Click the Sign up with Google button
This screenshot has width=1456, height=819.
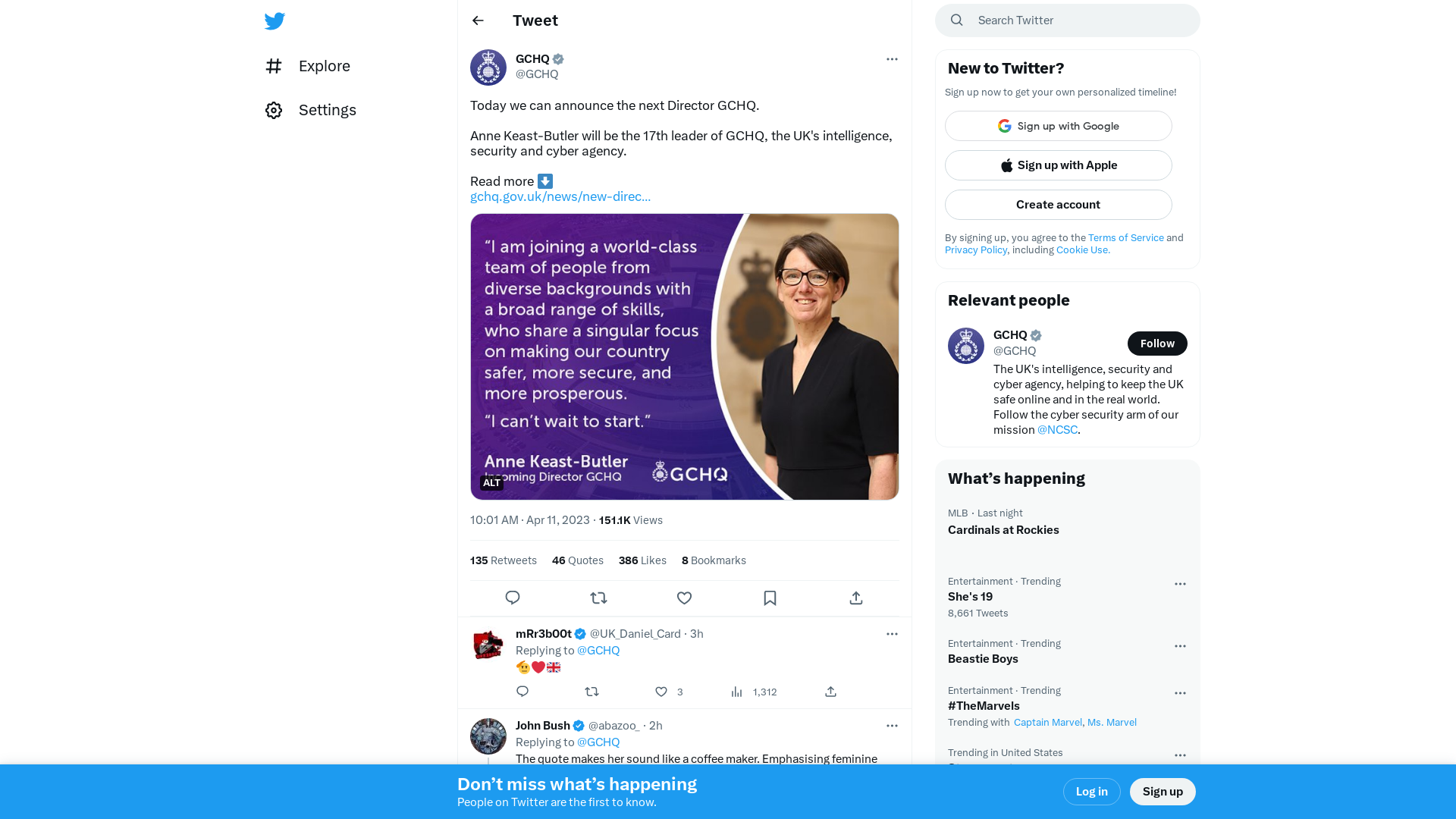point(1058,126)
